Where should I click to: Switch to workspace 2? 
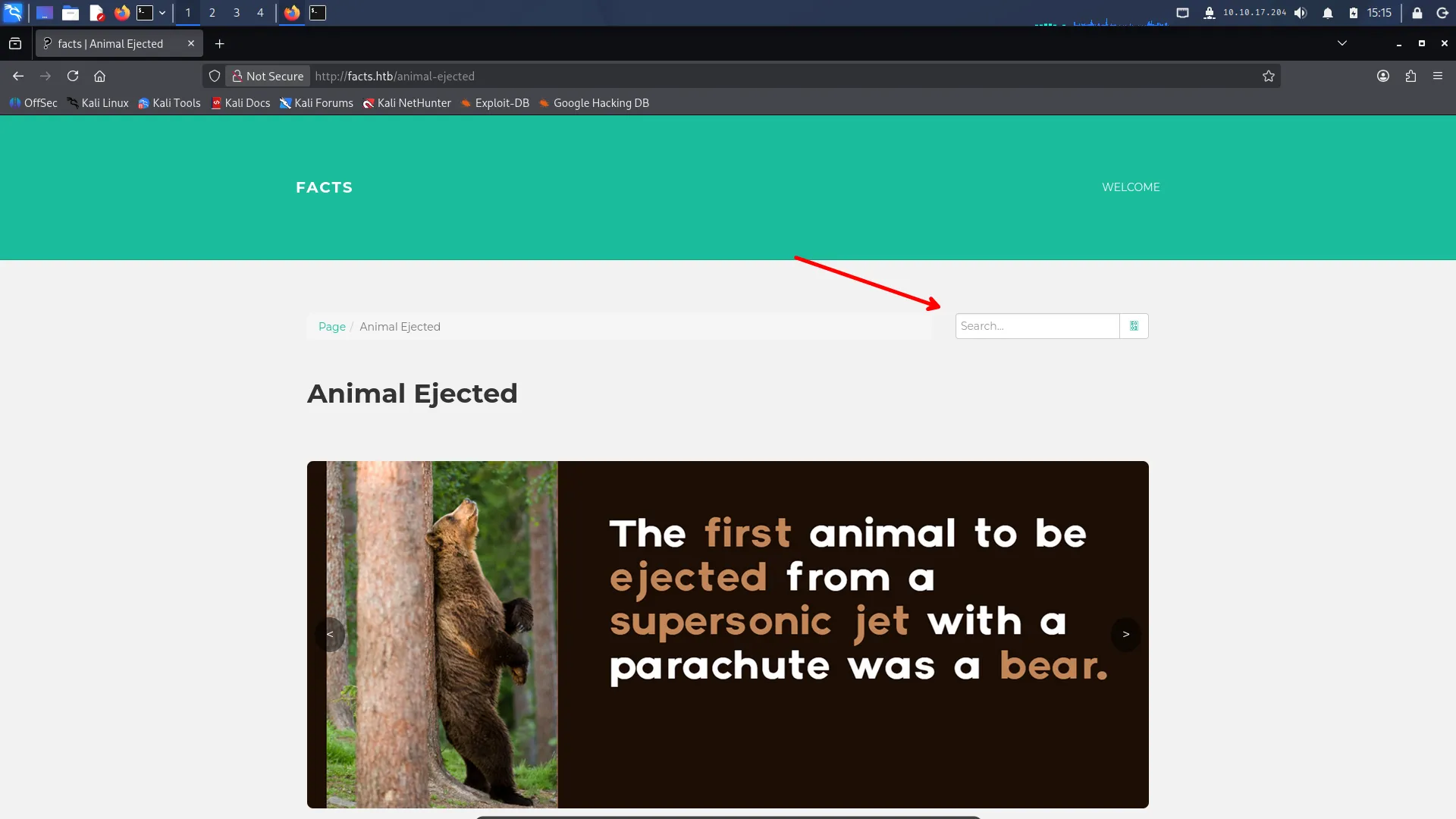pos(212,13)
